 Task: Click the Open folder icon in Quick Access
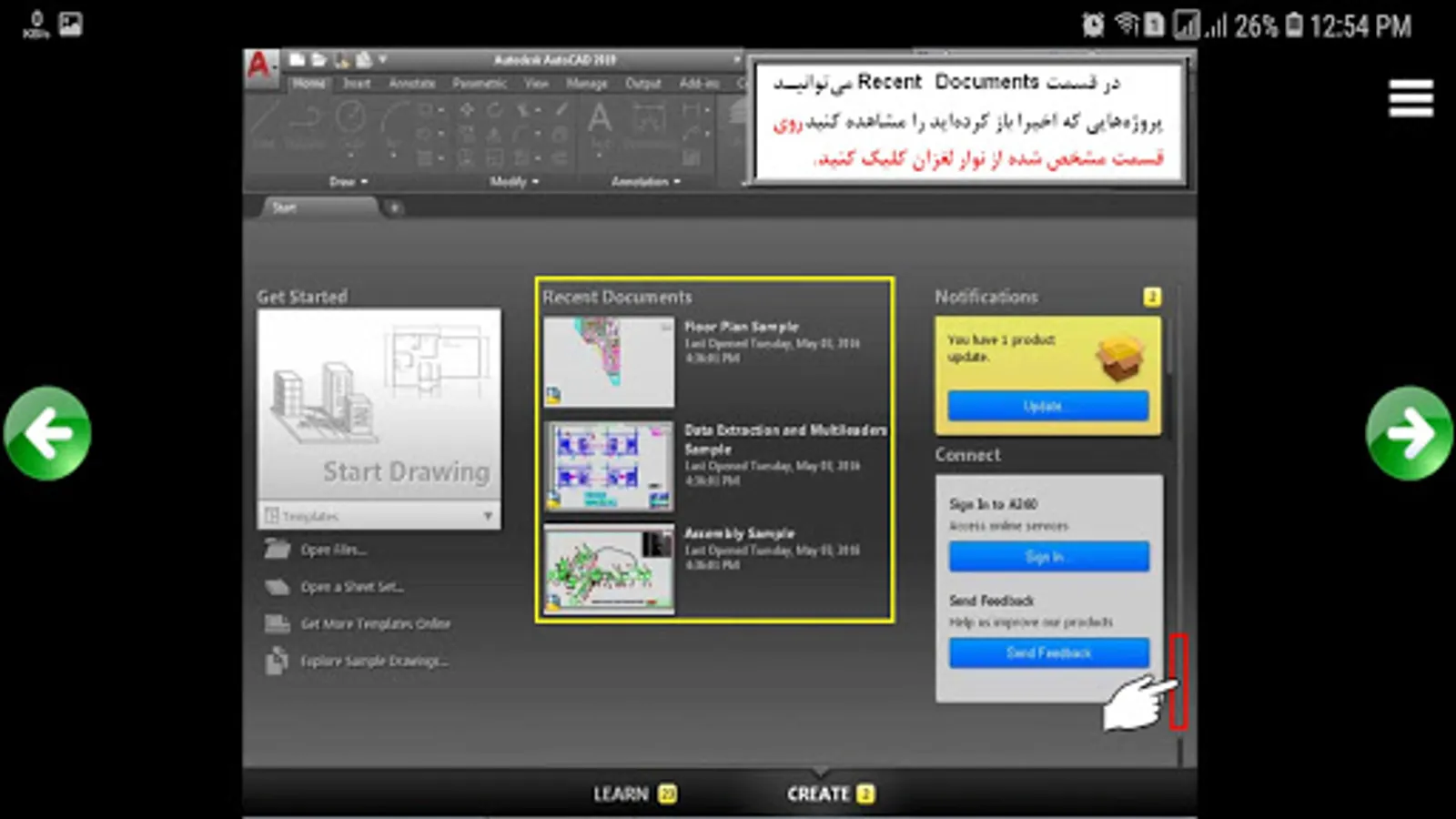tap(318, 60)
